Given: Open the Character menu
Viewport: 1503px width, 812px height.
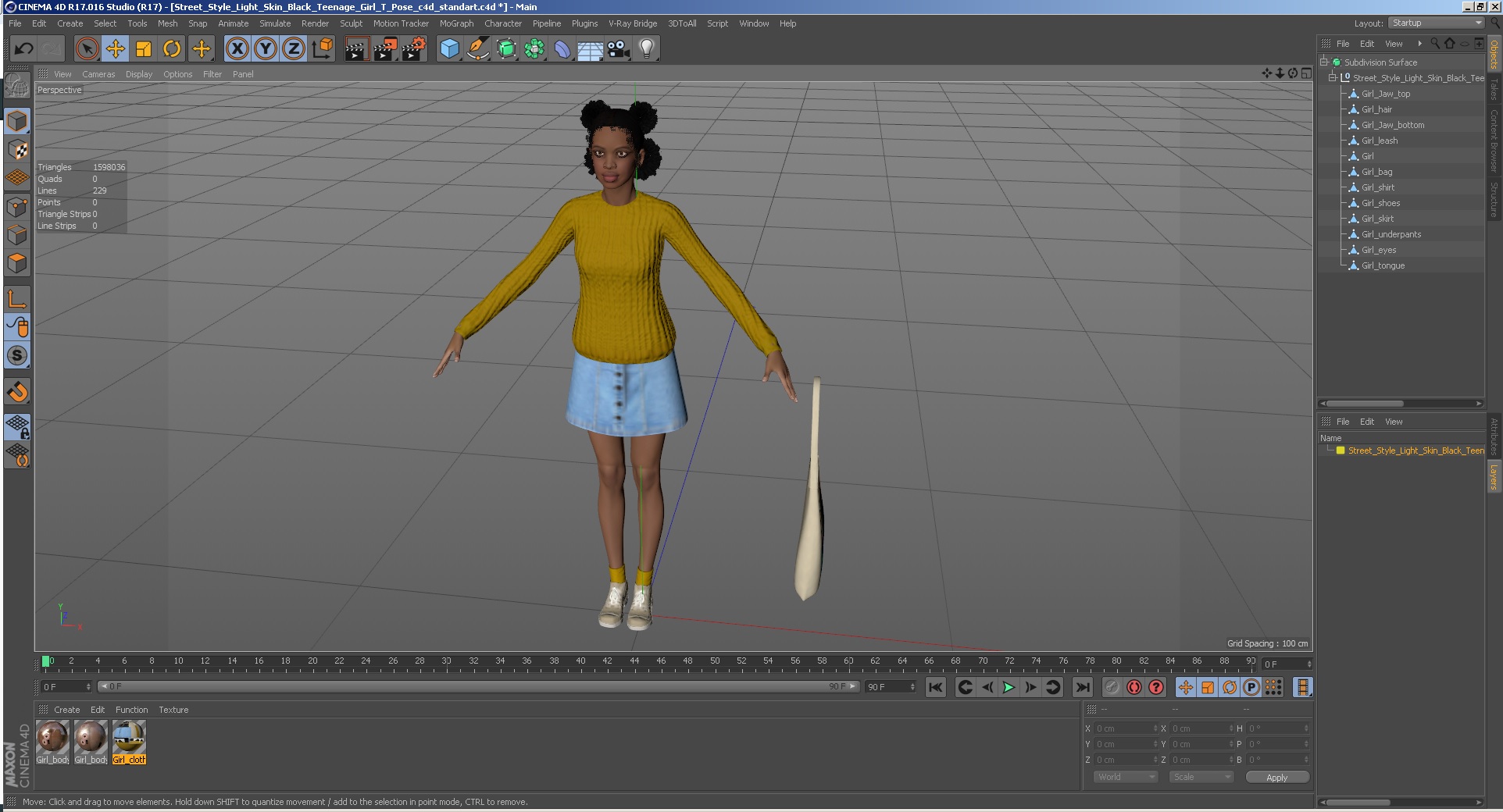Looking at the screenshot, I should pos(503,23).
